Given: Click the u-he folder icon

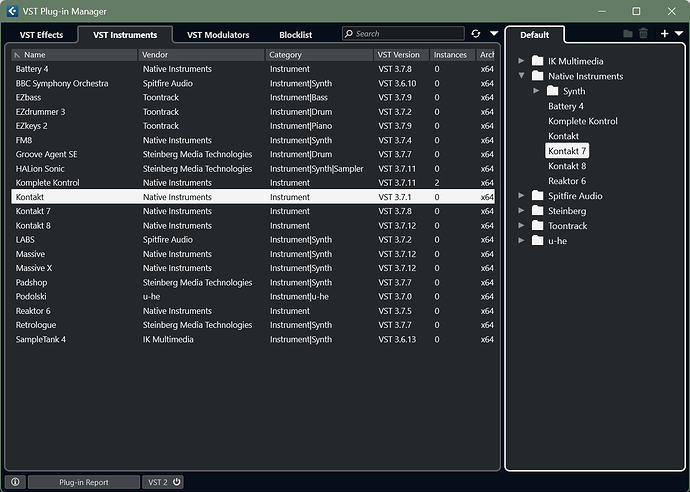Looking at the screenshot, I should tap(537, 240).
